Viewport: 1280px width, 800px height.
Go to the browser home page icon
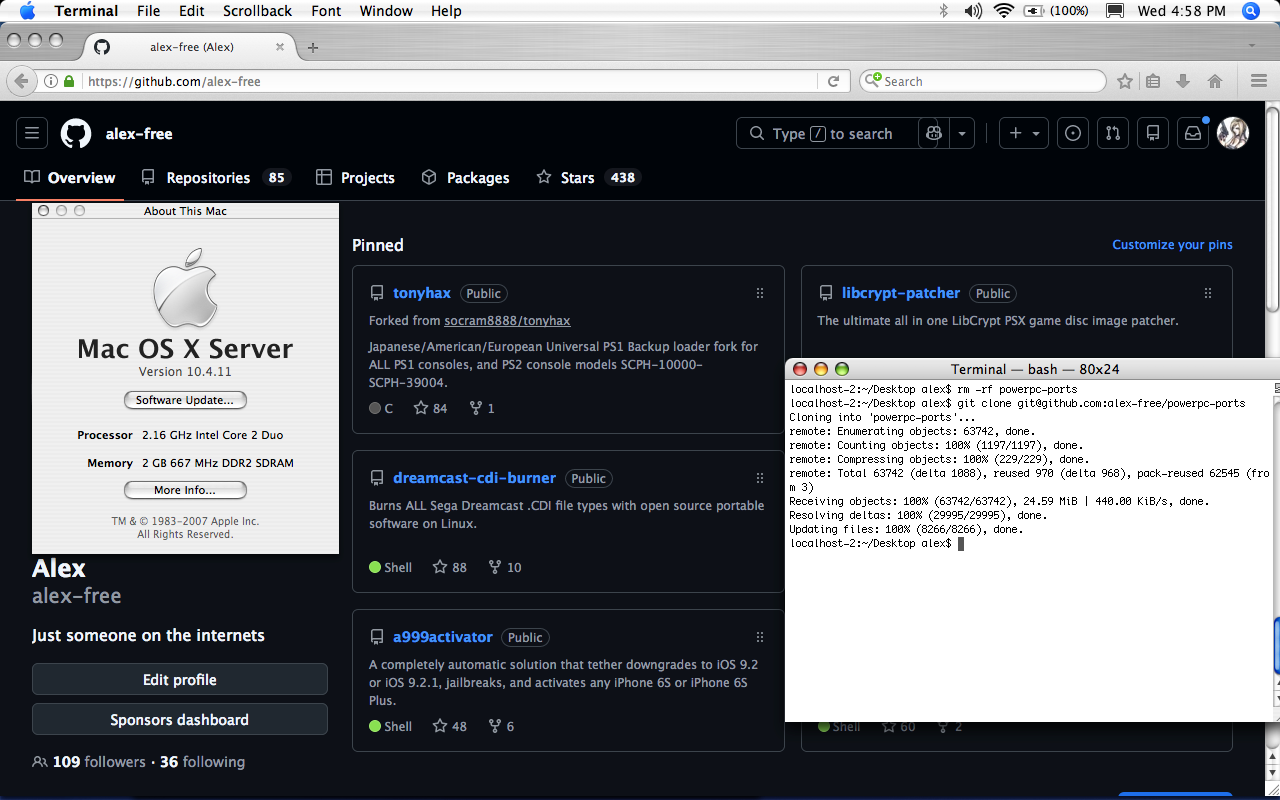pos(1215,81)
